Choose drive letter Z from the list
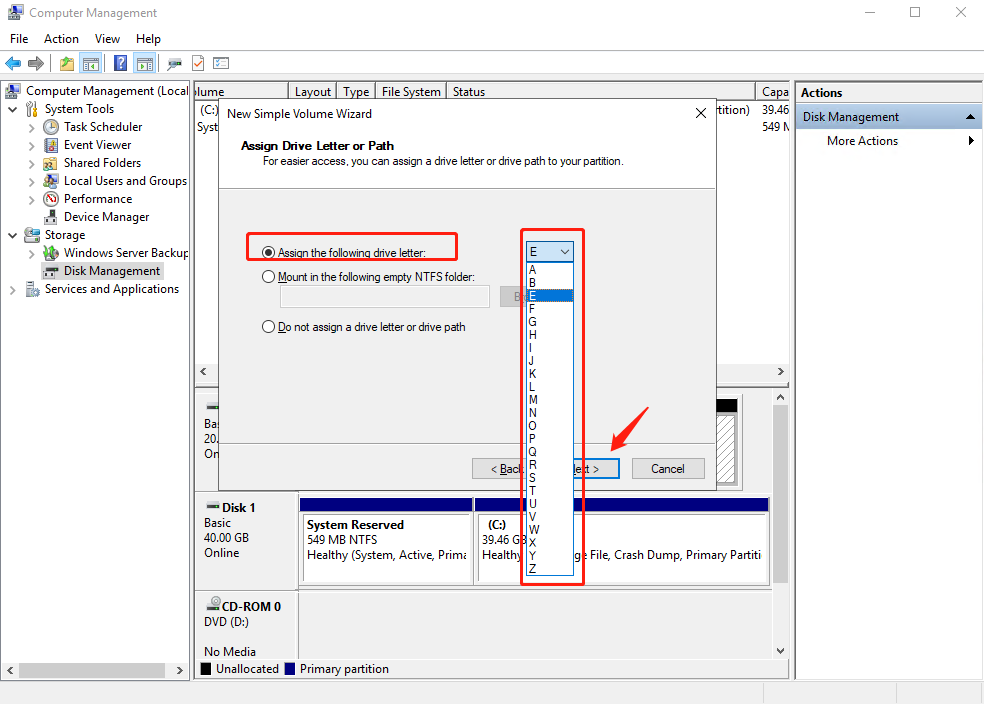This screenshot has width=984, height=704. click(550, 568)
